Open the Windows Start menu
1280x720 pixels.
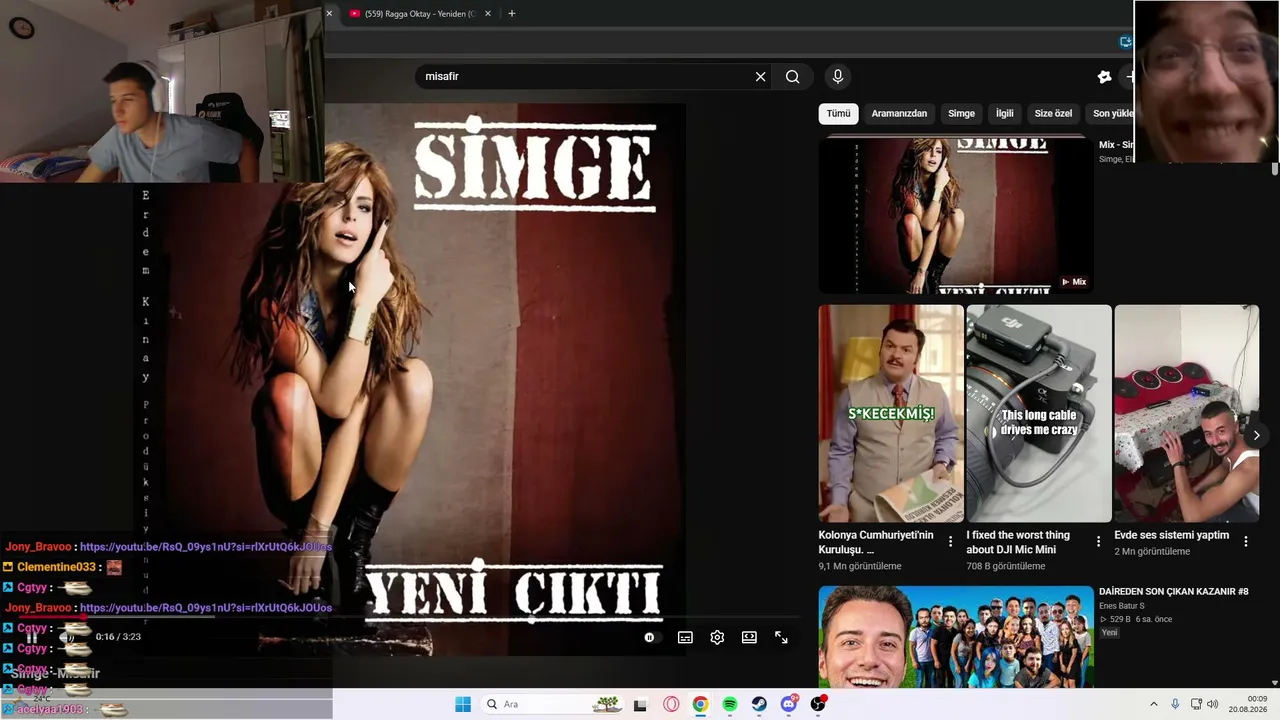pos(463,704)
